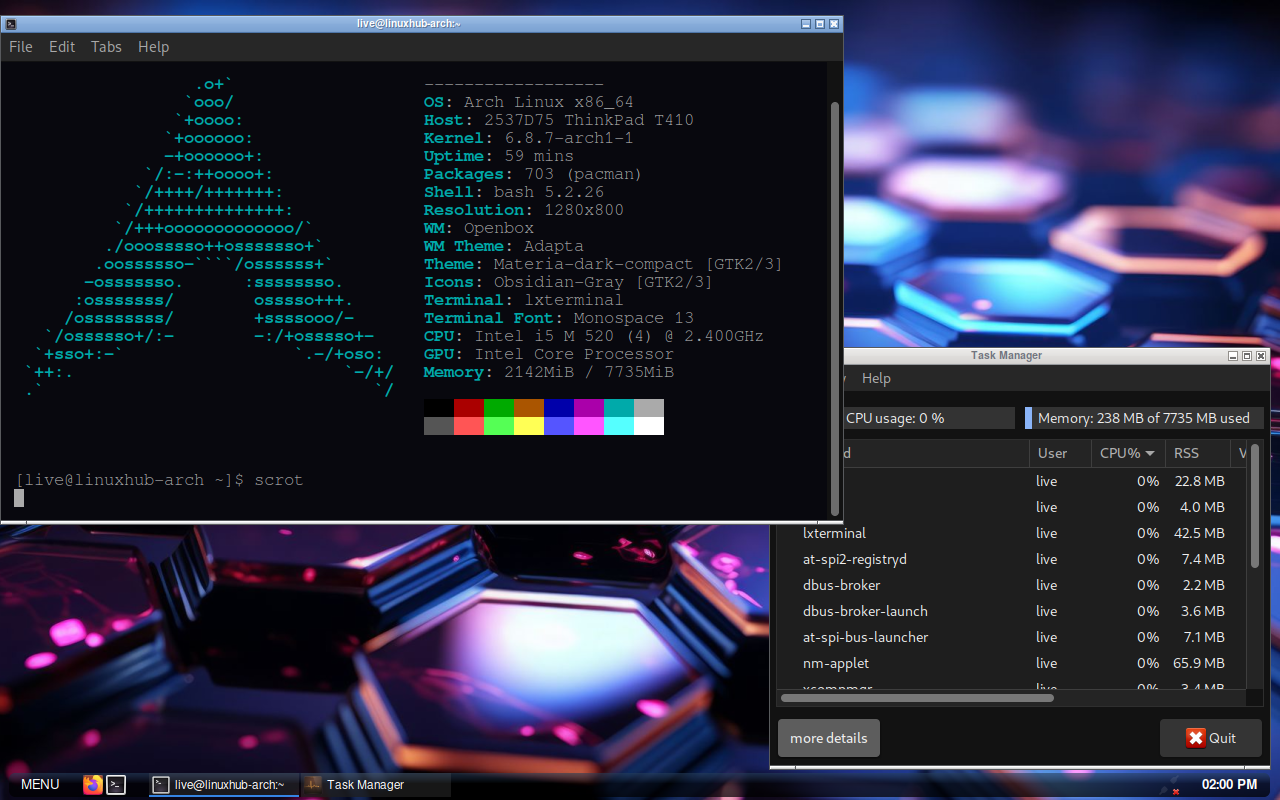Viewport: 1280px width, 800px height.
Task: Click the more details button
Action: coord(829,738)
